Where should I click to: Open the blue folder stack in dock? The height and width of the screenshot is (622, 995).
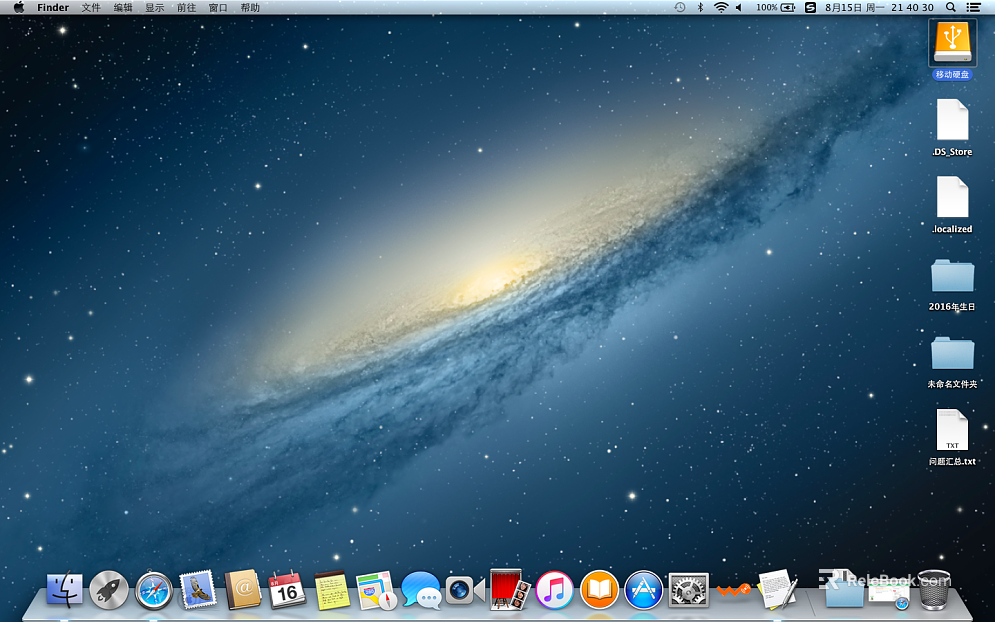click(x=843, y=590)
